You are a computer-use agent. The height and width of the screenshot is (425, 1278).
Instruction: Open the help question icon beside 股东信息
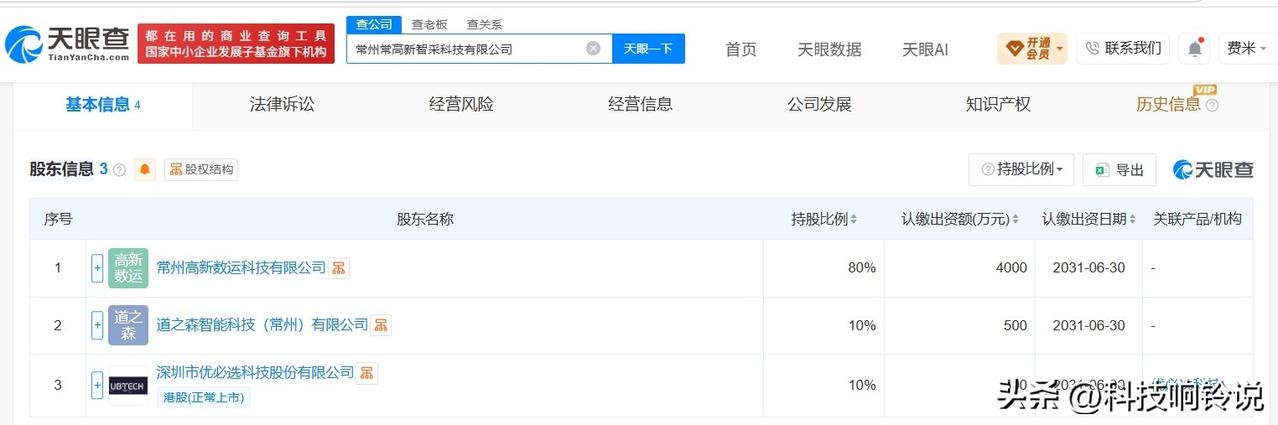pyautogui.click(x=120, y=170)
